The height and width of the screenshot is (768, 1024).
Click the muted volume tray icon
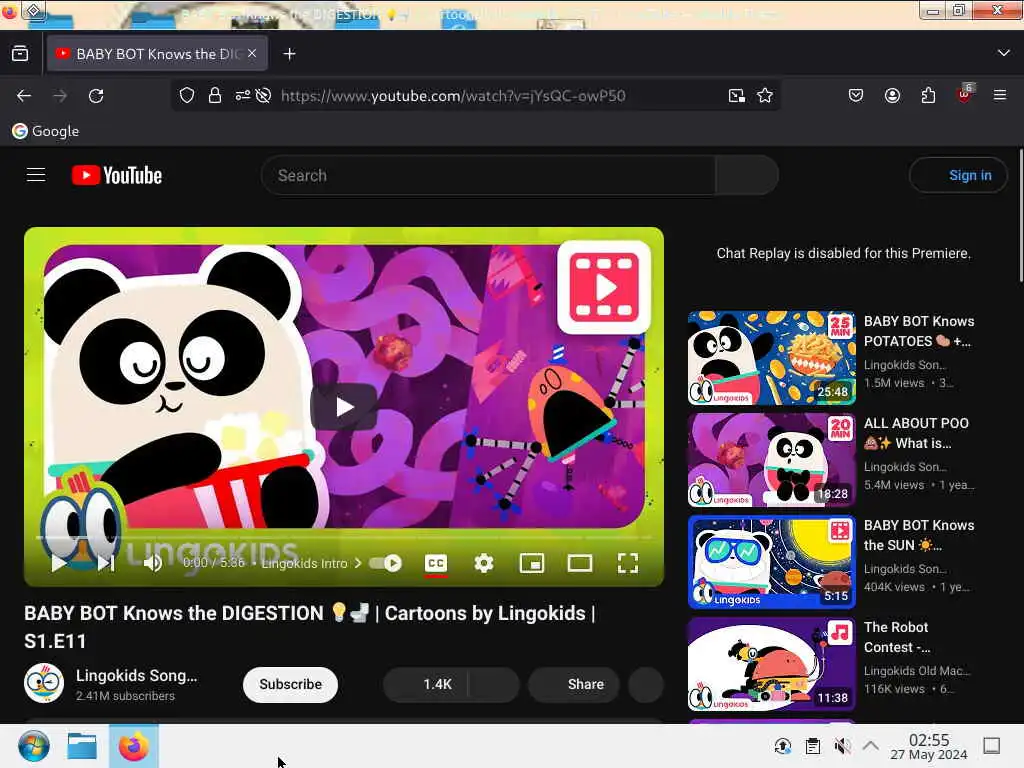[842, 746]
